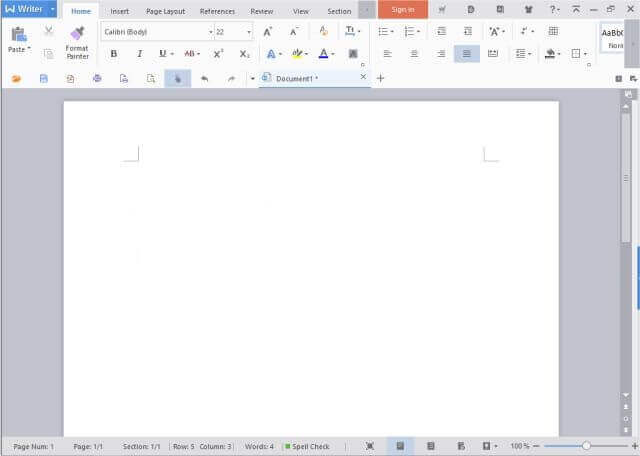Open the Page Layout tab
The width and height of the screenshot is (640, 456).
pos(165,11)
